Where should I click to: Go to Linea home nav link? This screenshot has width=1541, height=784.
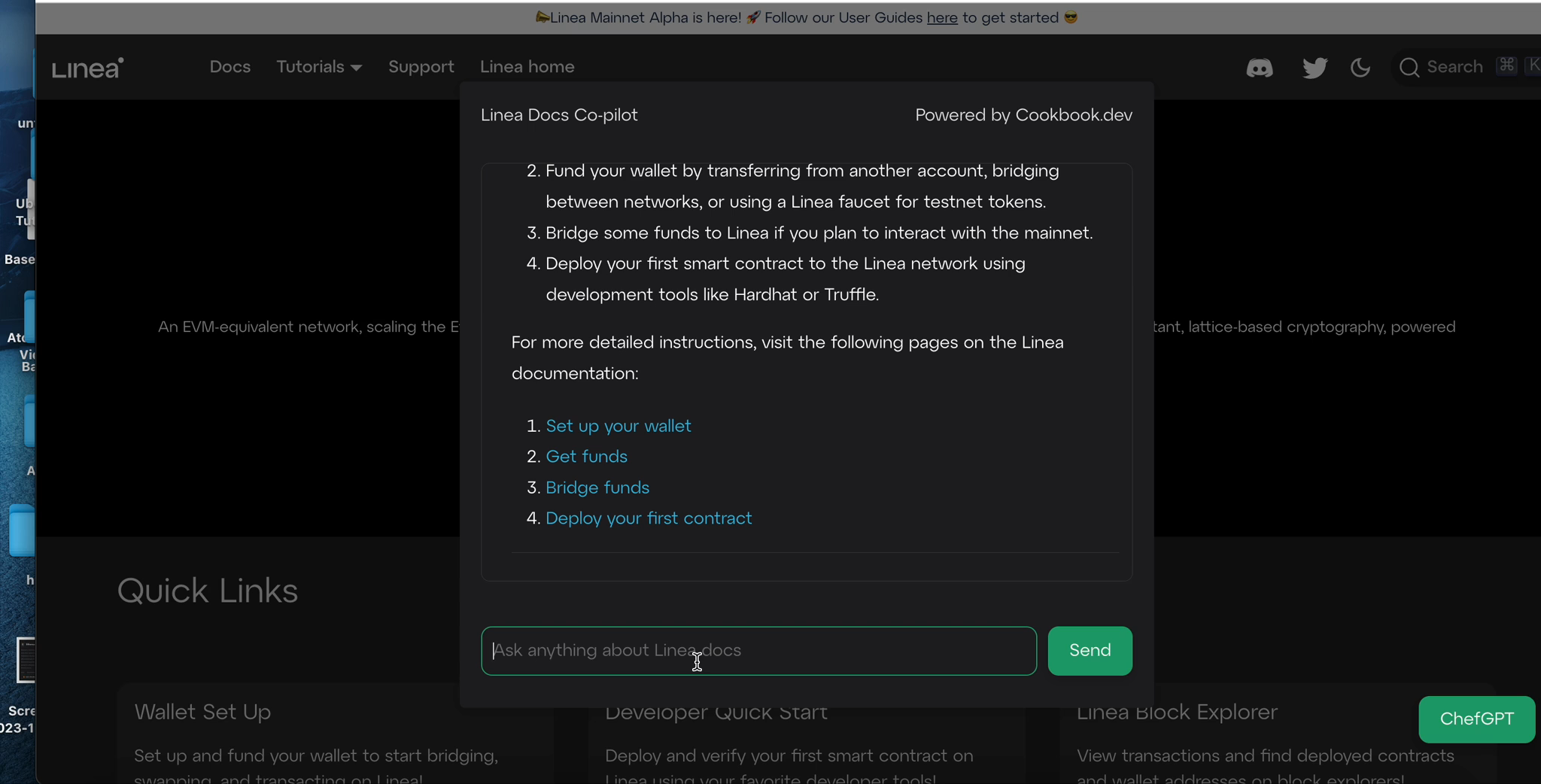527,67
